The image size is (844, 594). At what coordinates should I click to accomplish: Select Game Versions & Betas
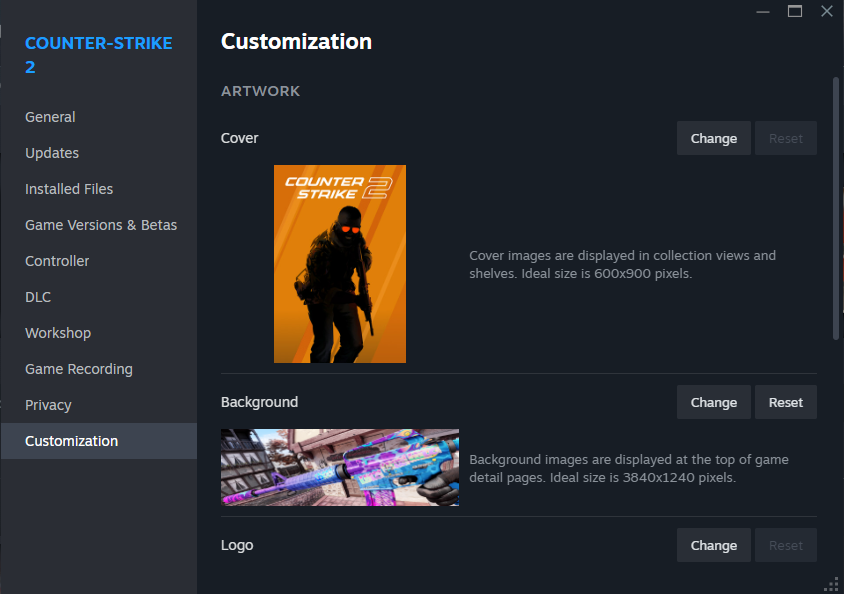101,225
